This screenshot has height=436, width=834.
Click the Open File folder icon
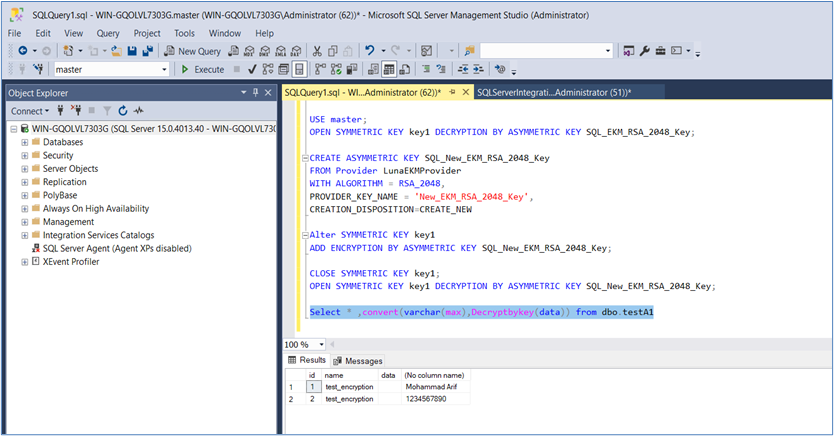point(116,51)
